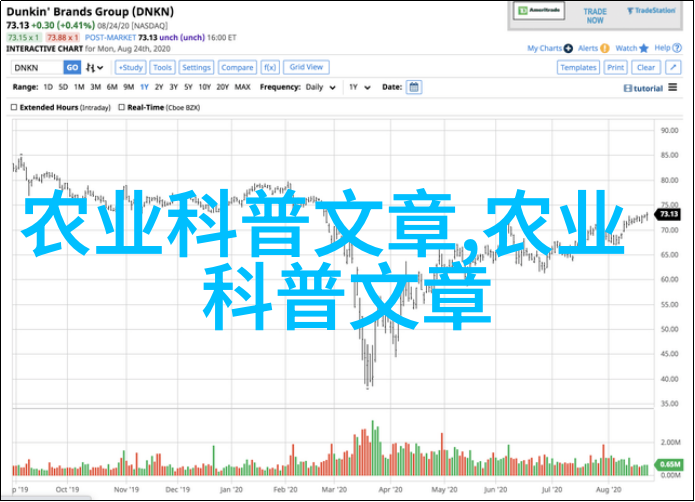The height and width of the screenshot is (502, 695).
Task: Click the 73.13 current price marker
Action: coord(668,214)
